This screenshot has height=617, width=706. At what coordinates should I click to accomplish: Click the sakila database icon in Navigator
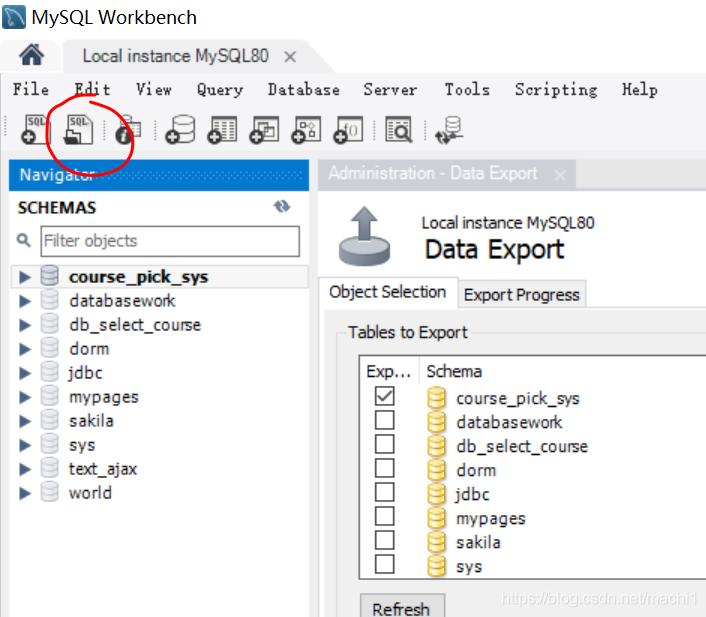point(50,420)
